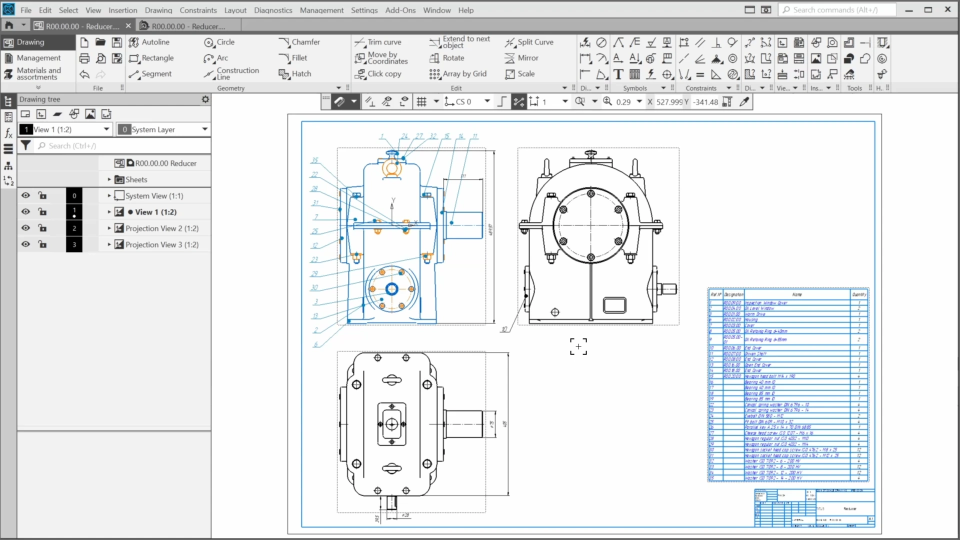This screenshot has width=960, height=540.
Task: Open the Constraints menu
Action: tap(198, 10)
